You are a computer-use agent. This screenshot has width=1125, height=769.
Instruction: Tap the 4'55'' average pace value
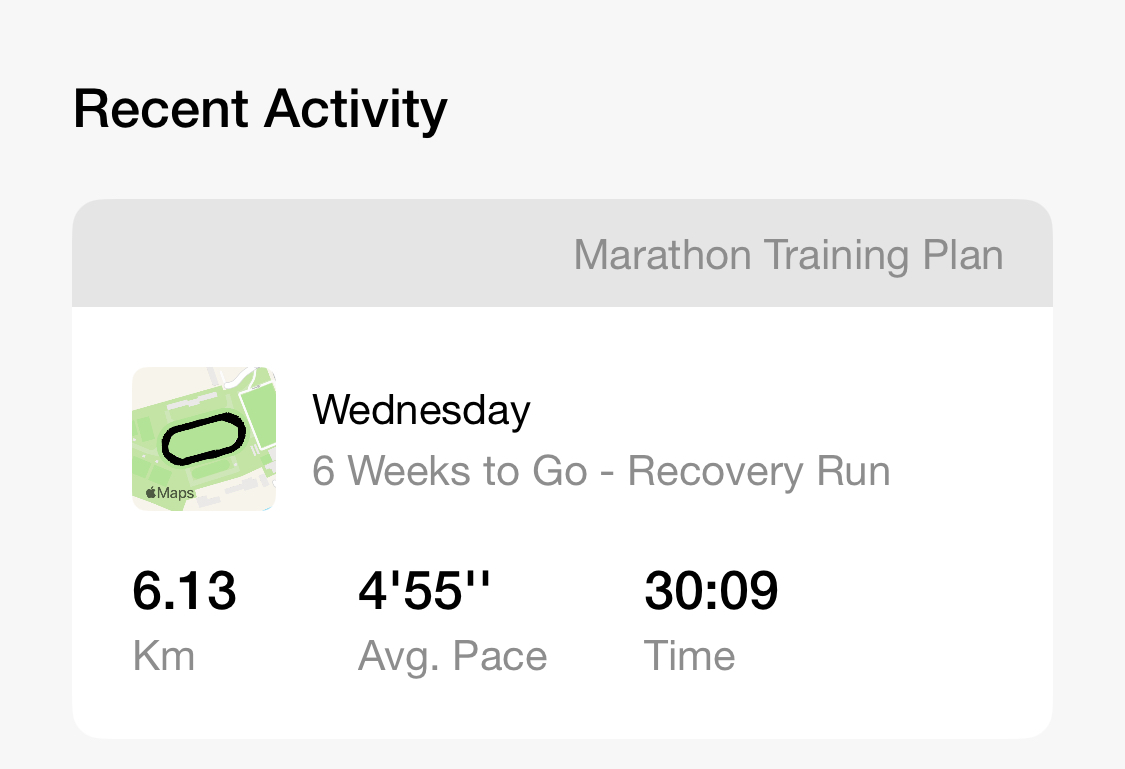pyautogui.click(x=425, y=591)
